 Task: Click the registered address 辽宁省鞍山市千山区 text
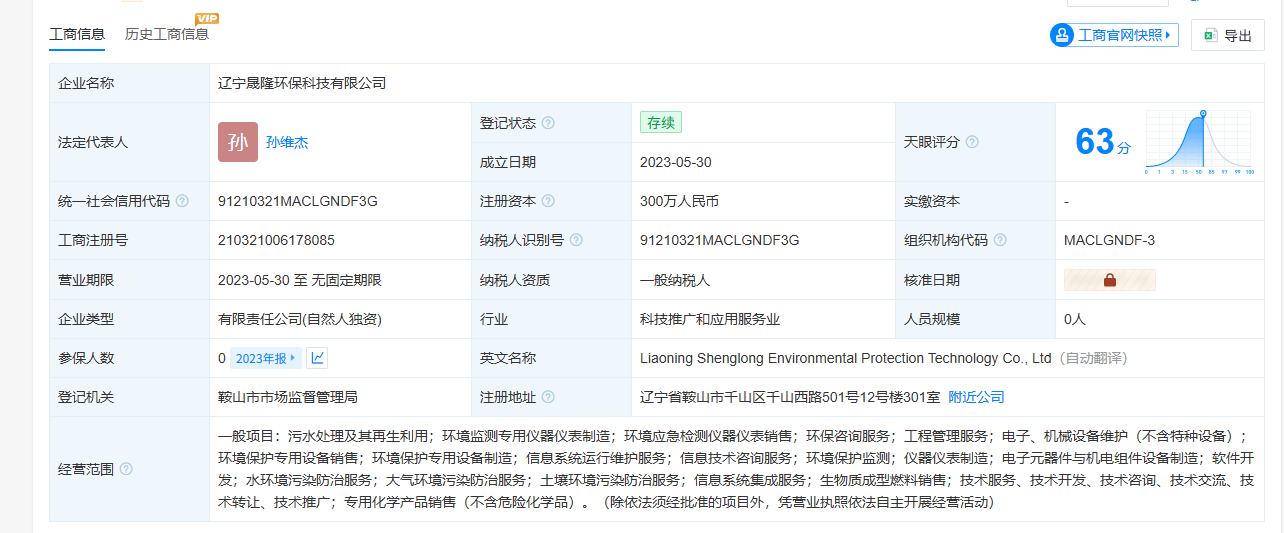tap(790, 397)
